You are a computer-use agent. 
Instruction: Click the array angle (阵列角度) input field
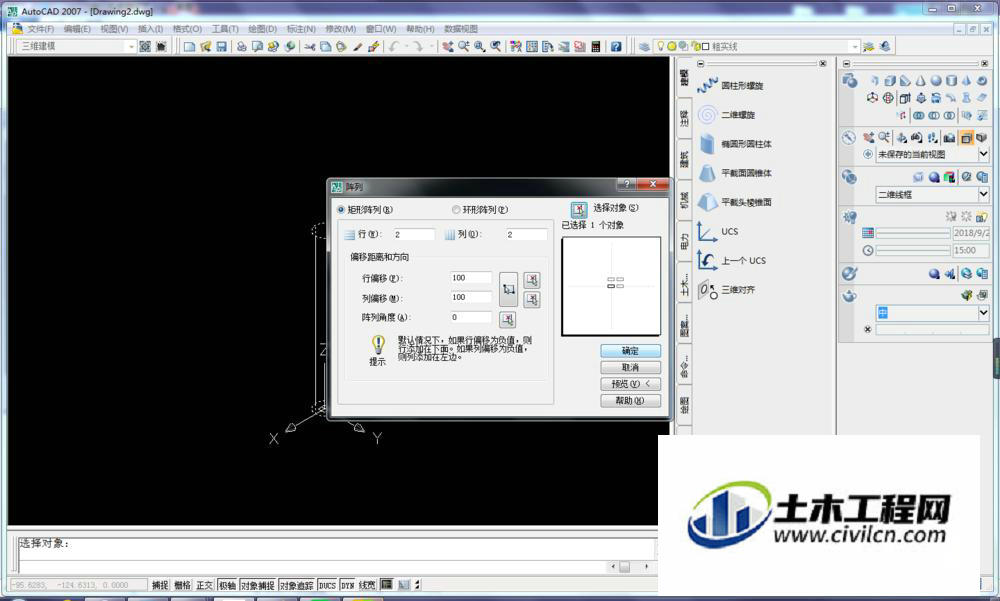(471, 317)
